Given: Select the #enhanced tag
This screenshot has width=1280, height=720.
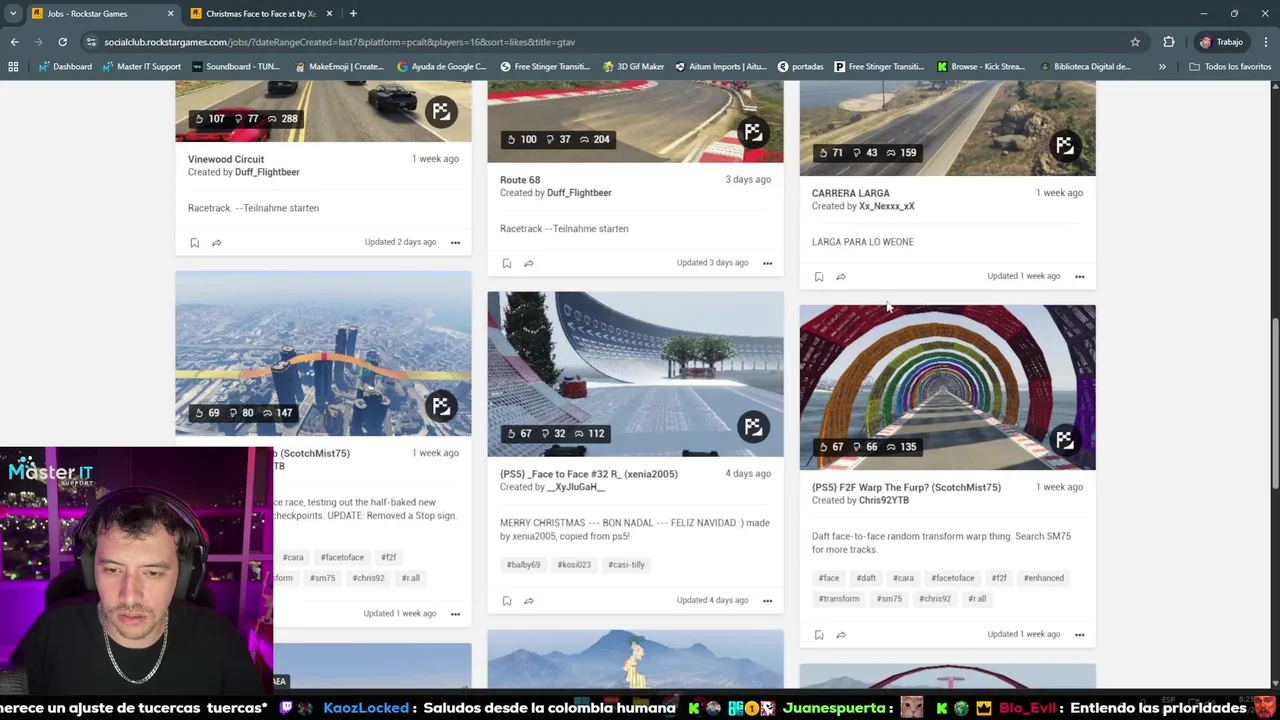Looking at the screenshot, I should tap(1043, 578).
